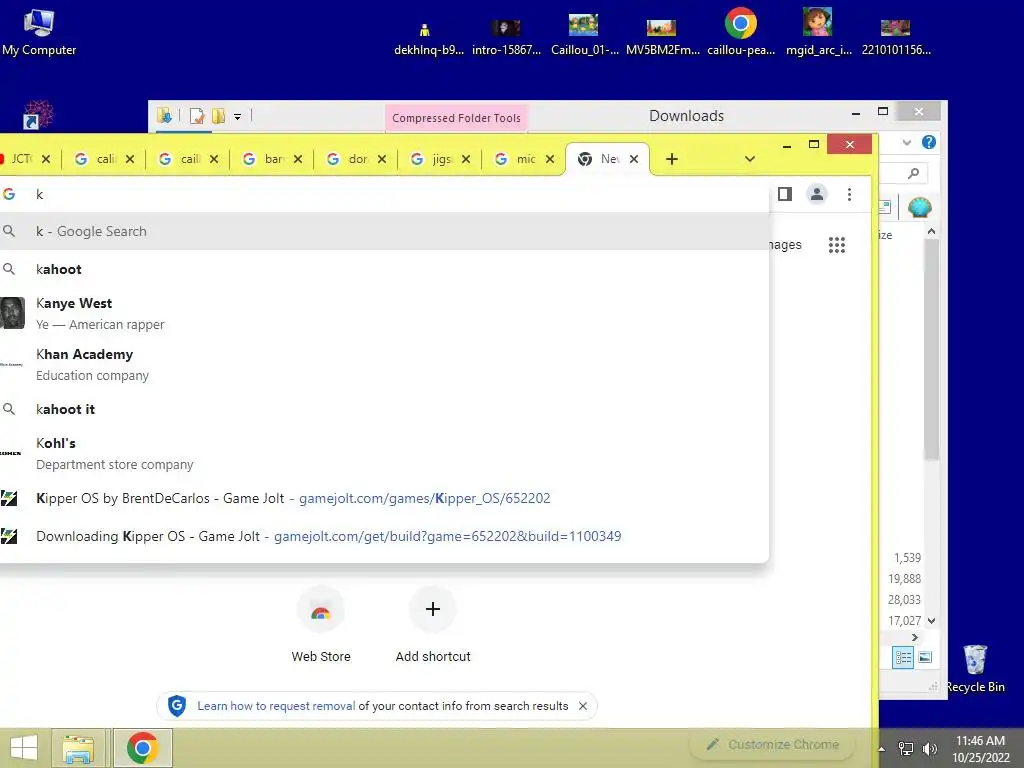Switch to the JCT tab

[21, 159]
